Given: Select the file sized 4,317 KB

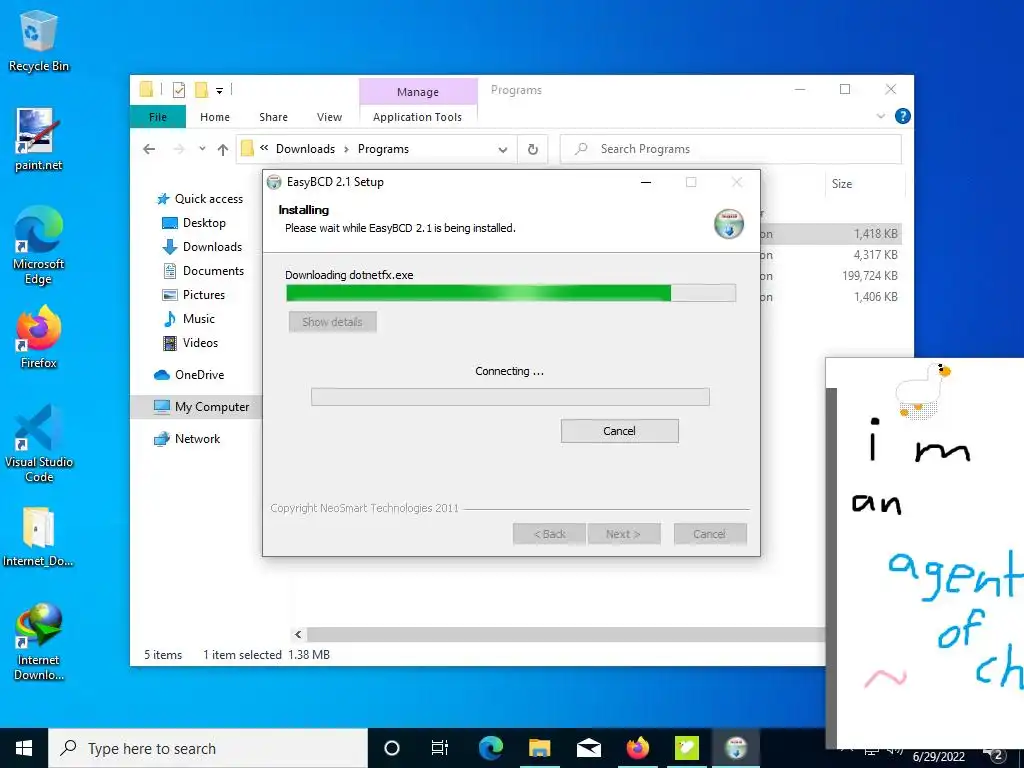Looking at the screenshot, I should click(831, 255).
